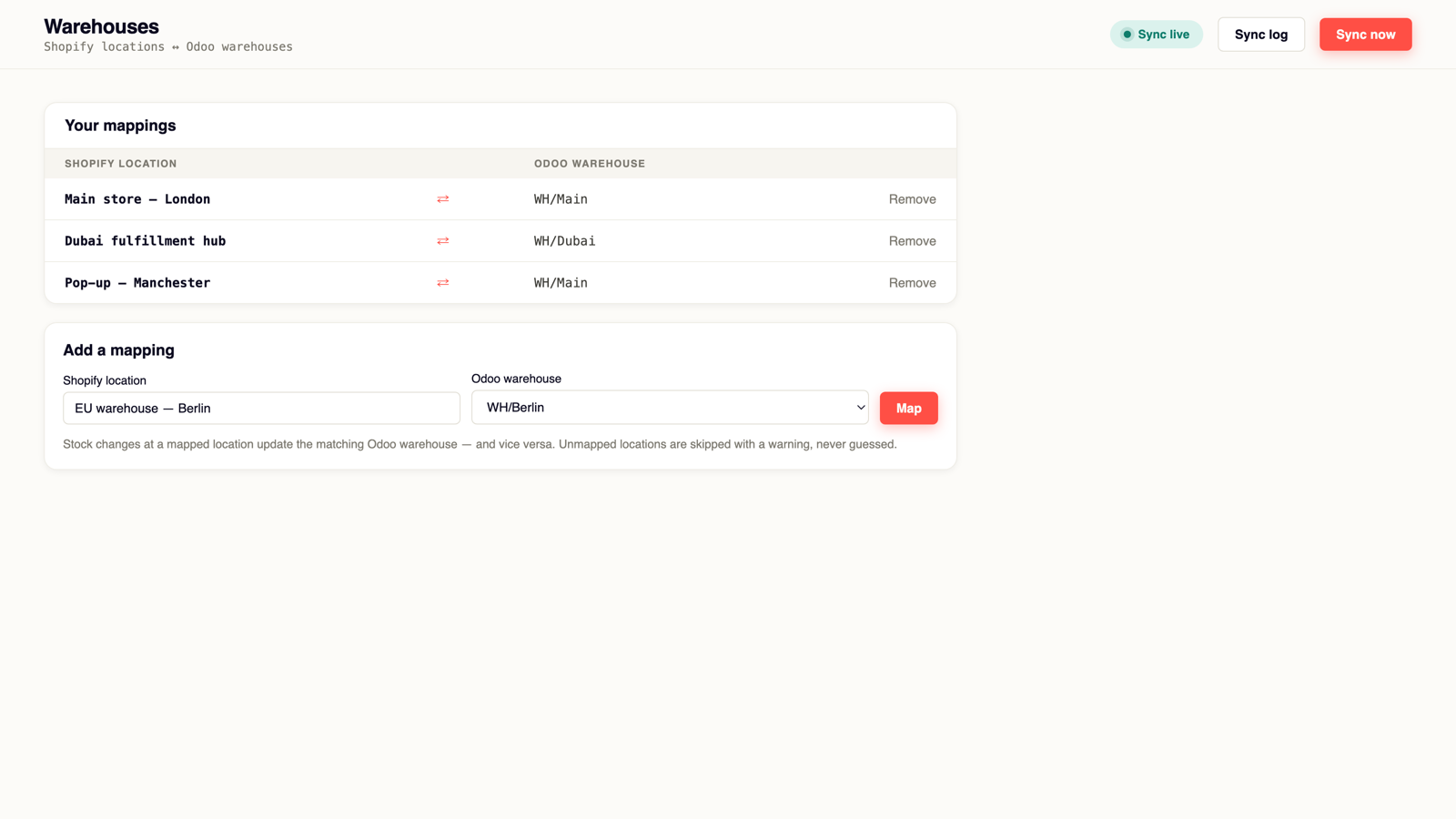Screen dimensions: 1456x819
Task: Click the Sync live status label
Action: [x=1163, y=35]
